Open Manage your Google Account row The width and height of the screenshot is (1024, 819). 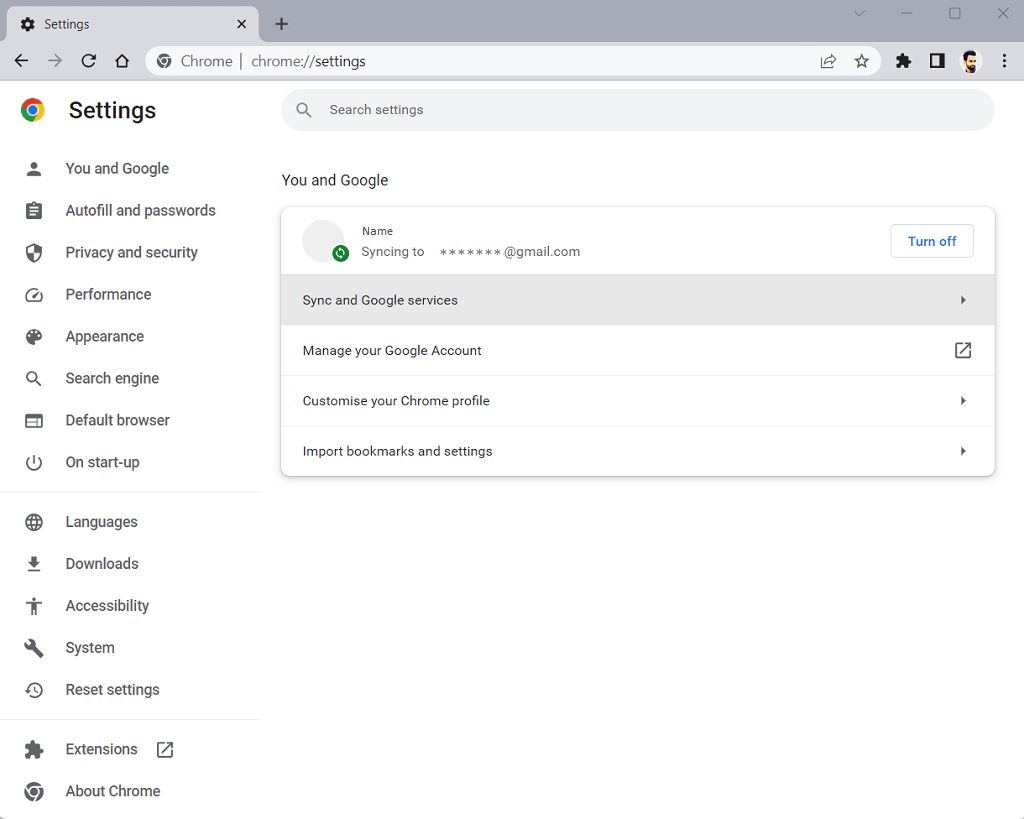pyautogui.click(x=637, y=350)
